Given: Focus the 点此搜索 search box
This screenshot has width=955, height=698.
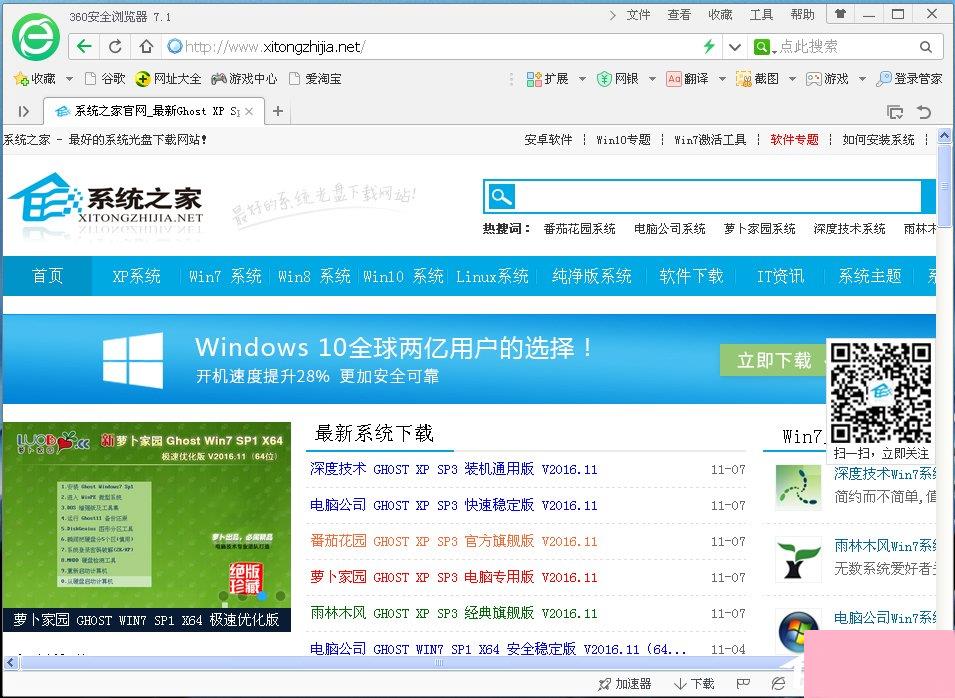Looking at the screenshot, I should (x=845, y=47).
